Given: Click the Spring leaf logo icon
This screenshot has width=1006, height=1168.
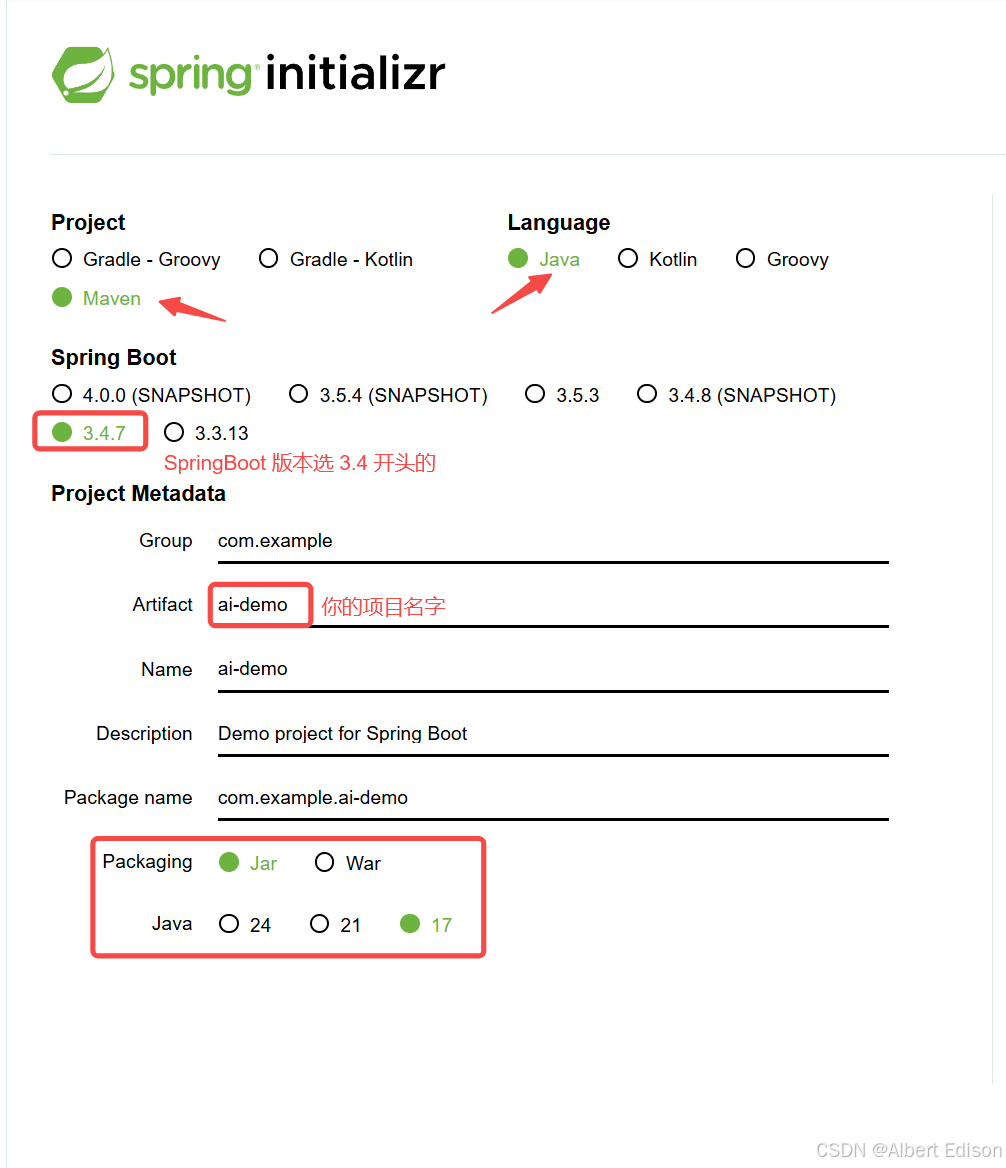Looking at the screenshot, I should point(83,74).
